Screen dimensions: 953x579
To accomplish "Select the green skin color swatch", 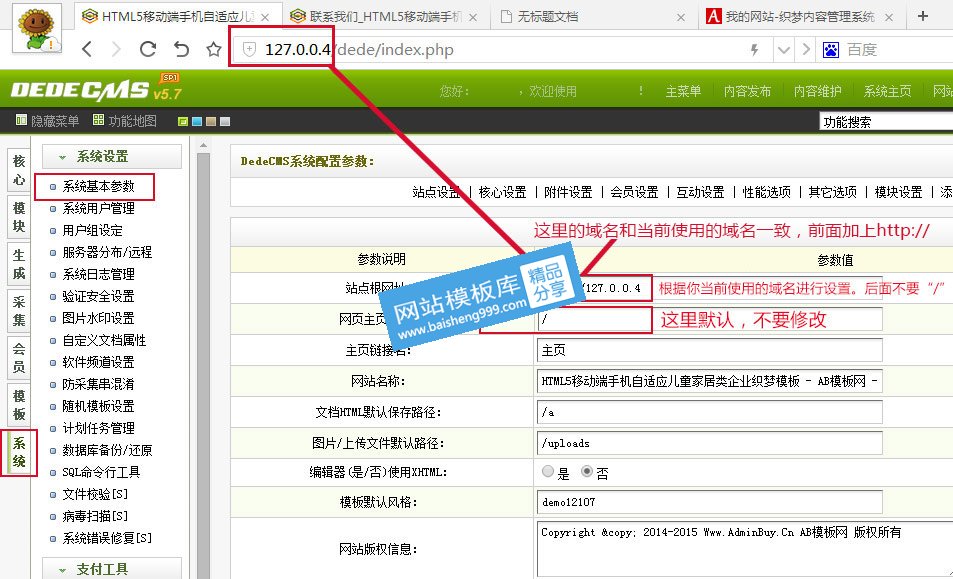I will click(183, 122).
